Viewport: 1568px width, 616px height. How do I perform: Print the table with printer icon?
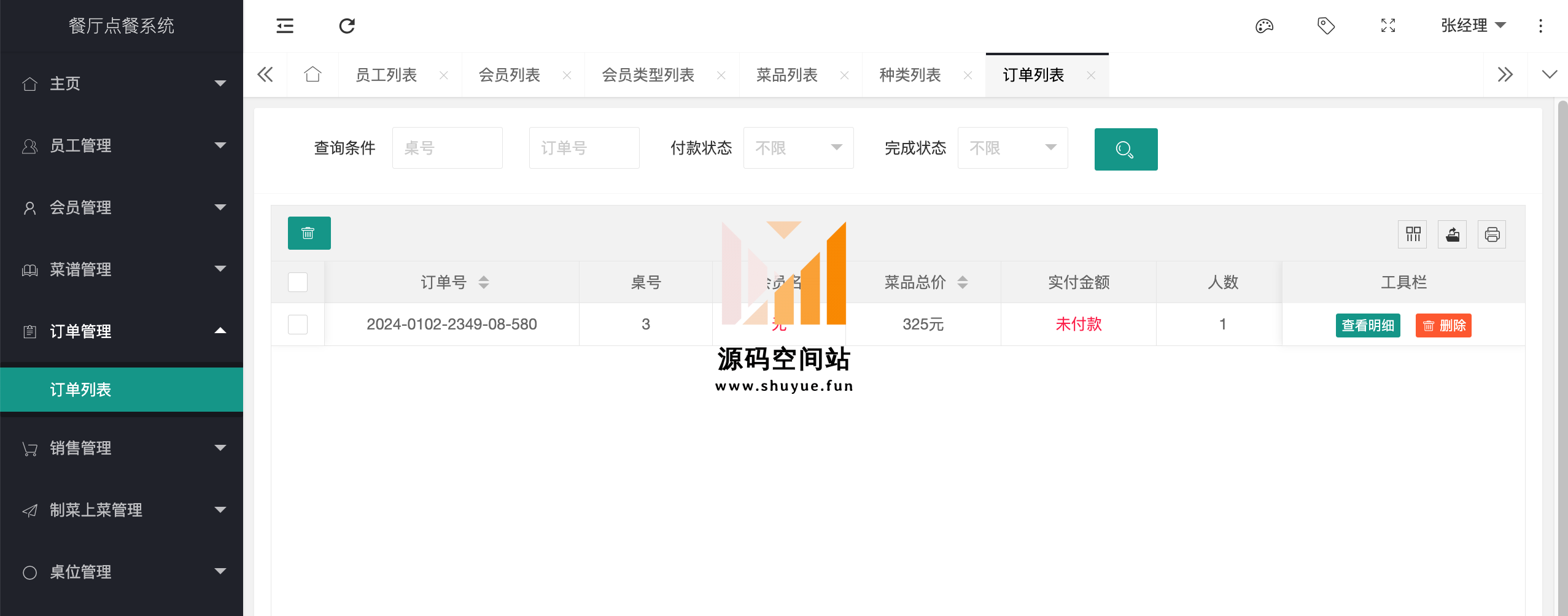click(x=1492, y=234)
